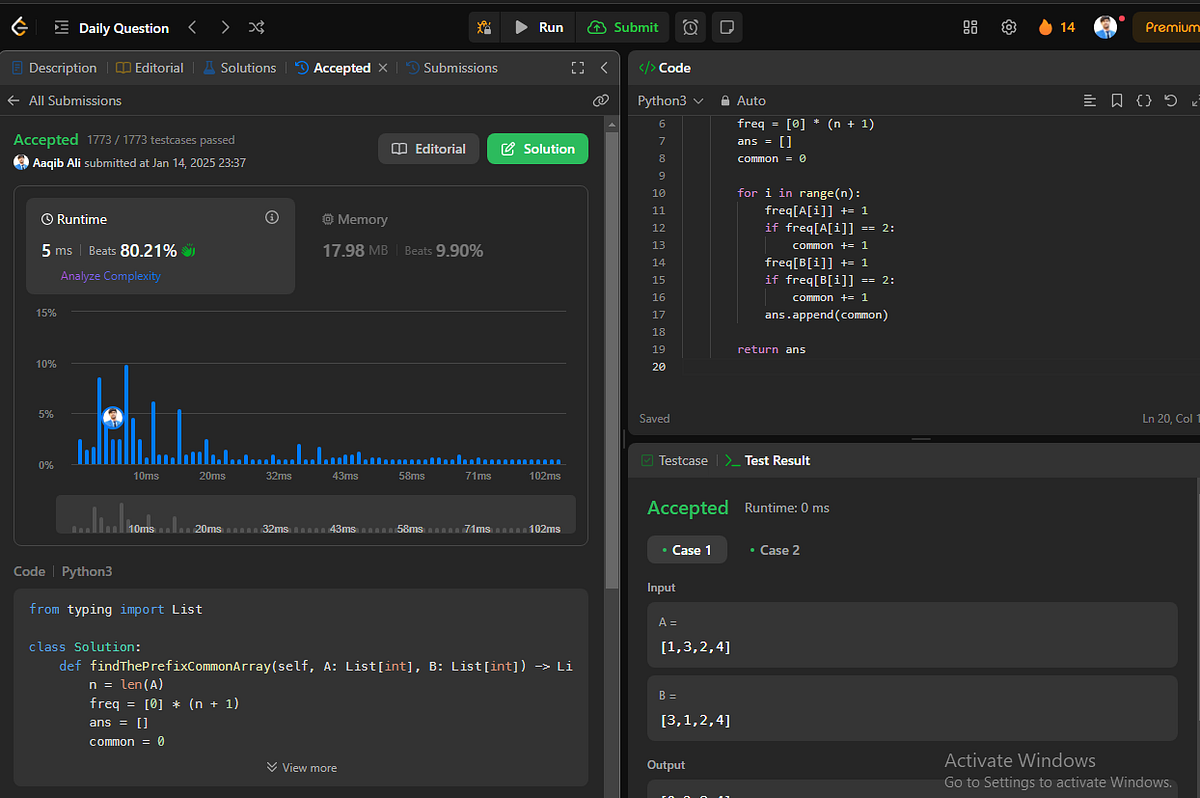Image resolution: width=1200 pixels, height=798 pixels.
Task: Open the Editorial tab
Action: (x=150, y=68)
